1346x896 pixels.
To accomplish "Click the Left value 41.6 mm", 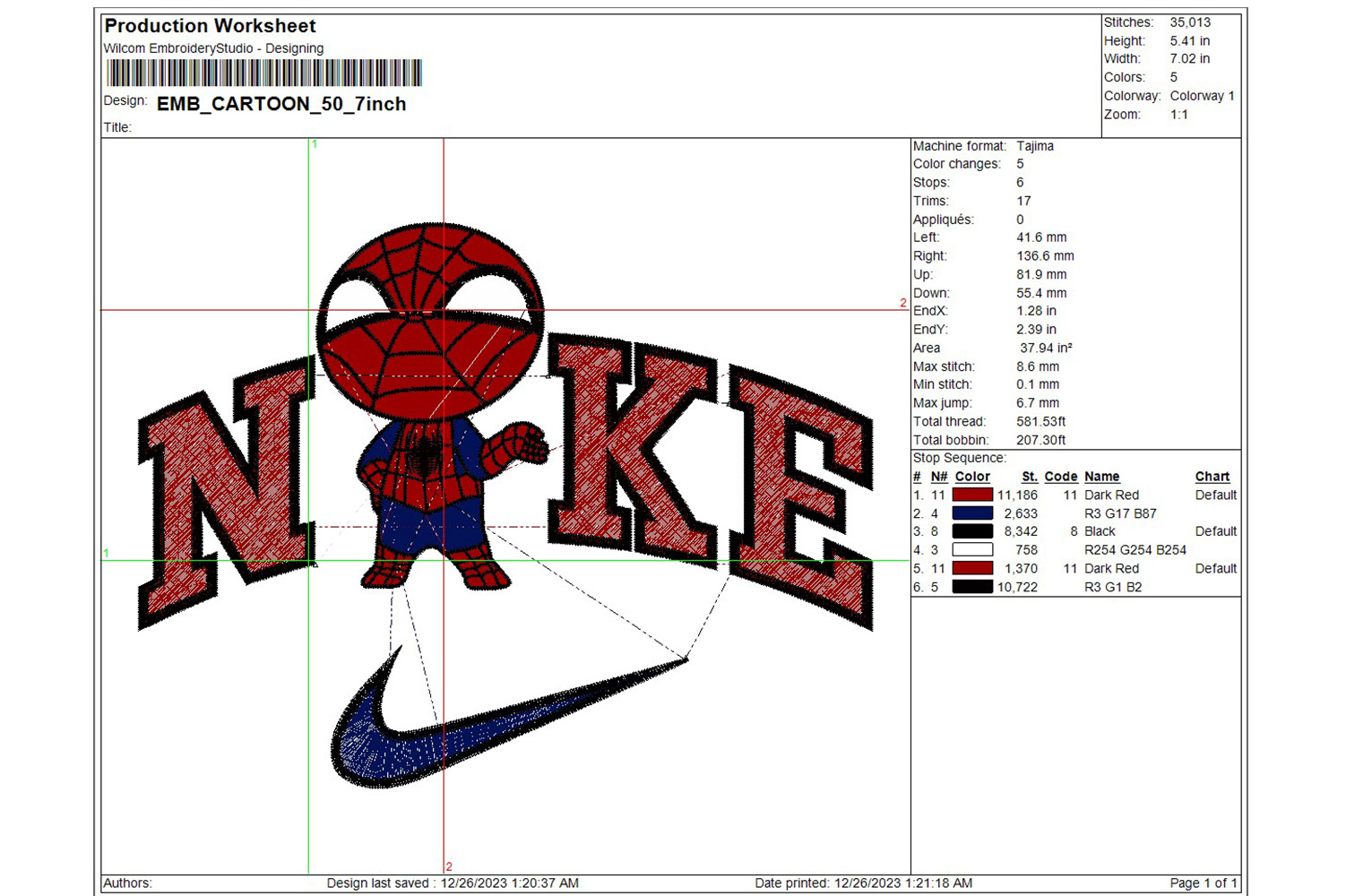I will pos(1041,238).
